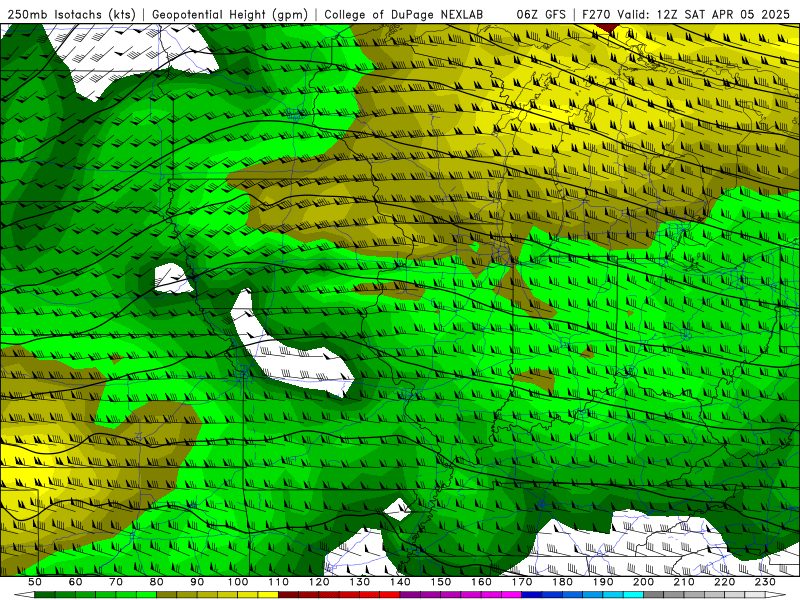Click the '160' value on the color scale

pyautogui.click(x=481, y=582)
